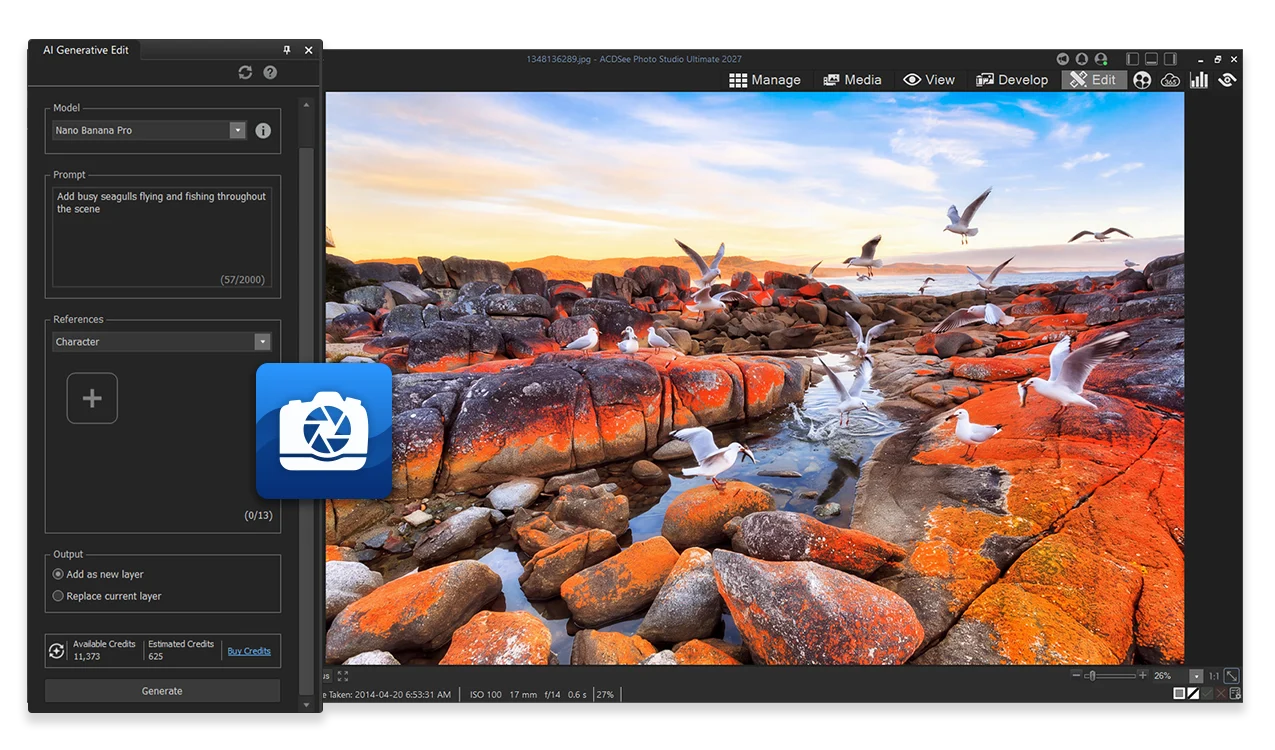
Task: Open the film reel mode icon
Action: [1142, 80]
